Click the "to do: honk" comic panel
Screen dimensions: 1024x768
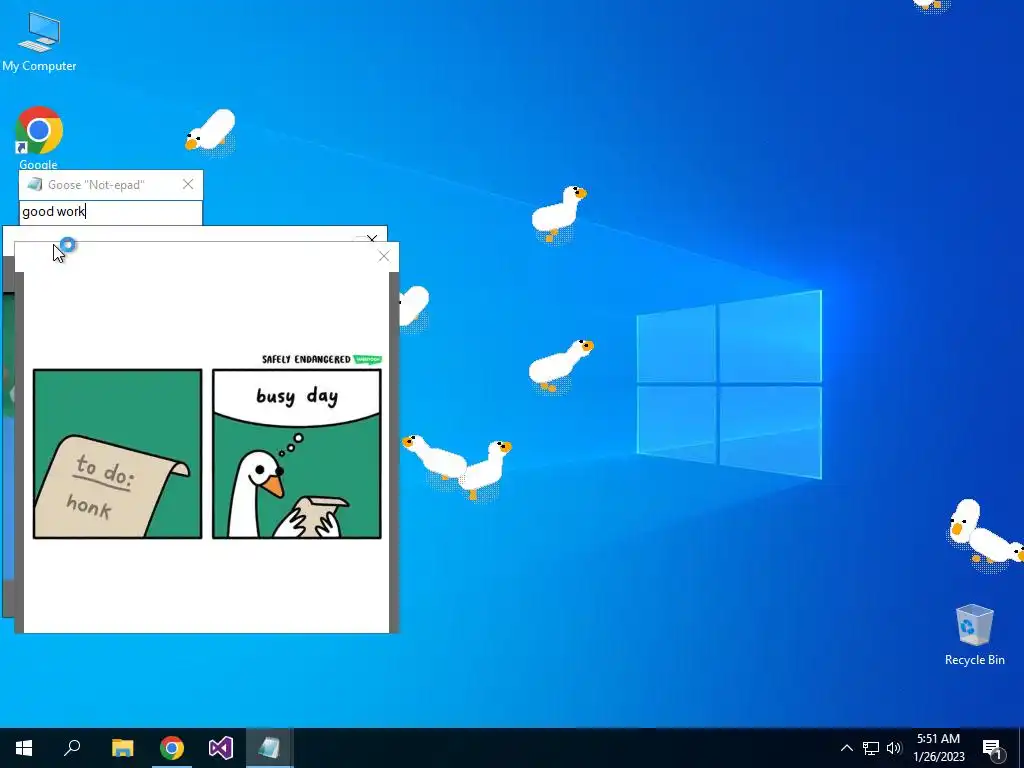[x=118, y=454]
